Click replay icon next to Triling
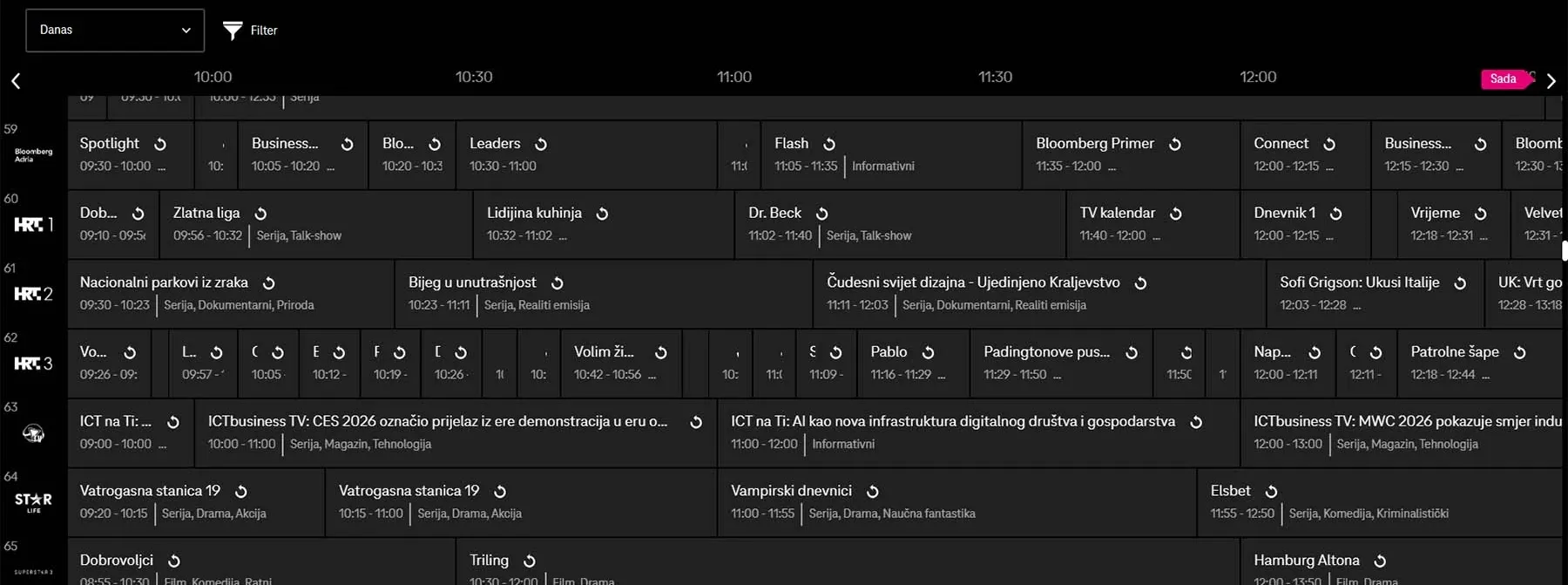 click(530, 561)
